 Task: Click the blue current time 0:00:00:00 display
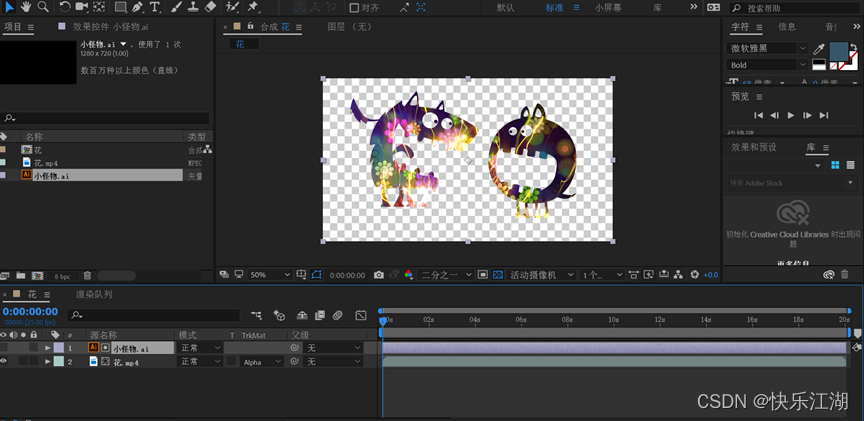pos(30,311)
